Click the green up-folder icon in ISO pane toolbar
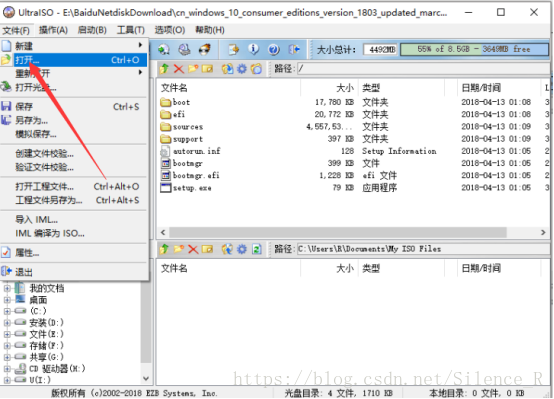Screen dimensions: 554x399 click(164, 69)
